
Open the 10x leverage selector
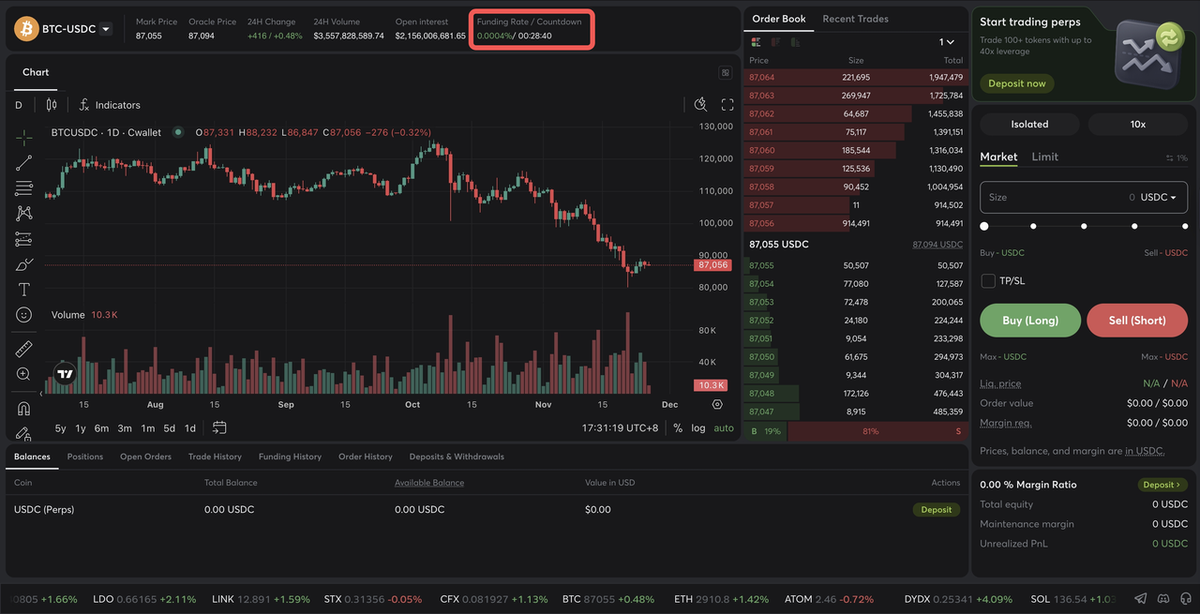(x=1138, y=124)
